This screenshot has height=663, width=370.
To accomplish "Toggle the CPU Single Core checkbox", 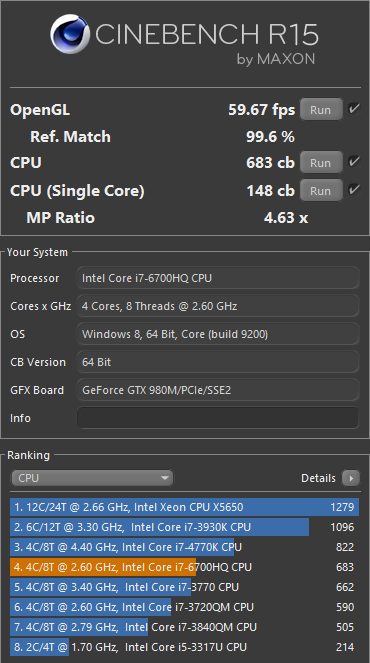I will (x=354, y=190).
